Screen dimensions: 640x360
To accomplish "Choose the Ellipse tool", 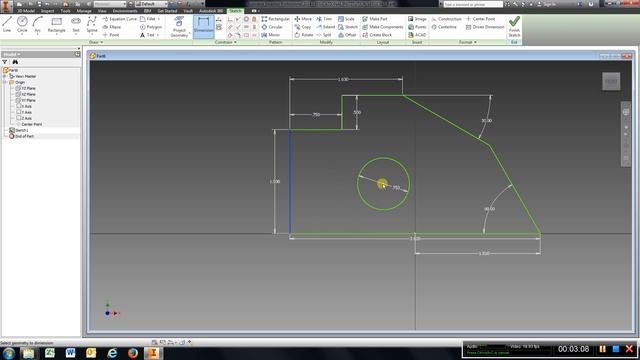I will [x=112, y=27].
